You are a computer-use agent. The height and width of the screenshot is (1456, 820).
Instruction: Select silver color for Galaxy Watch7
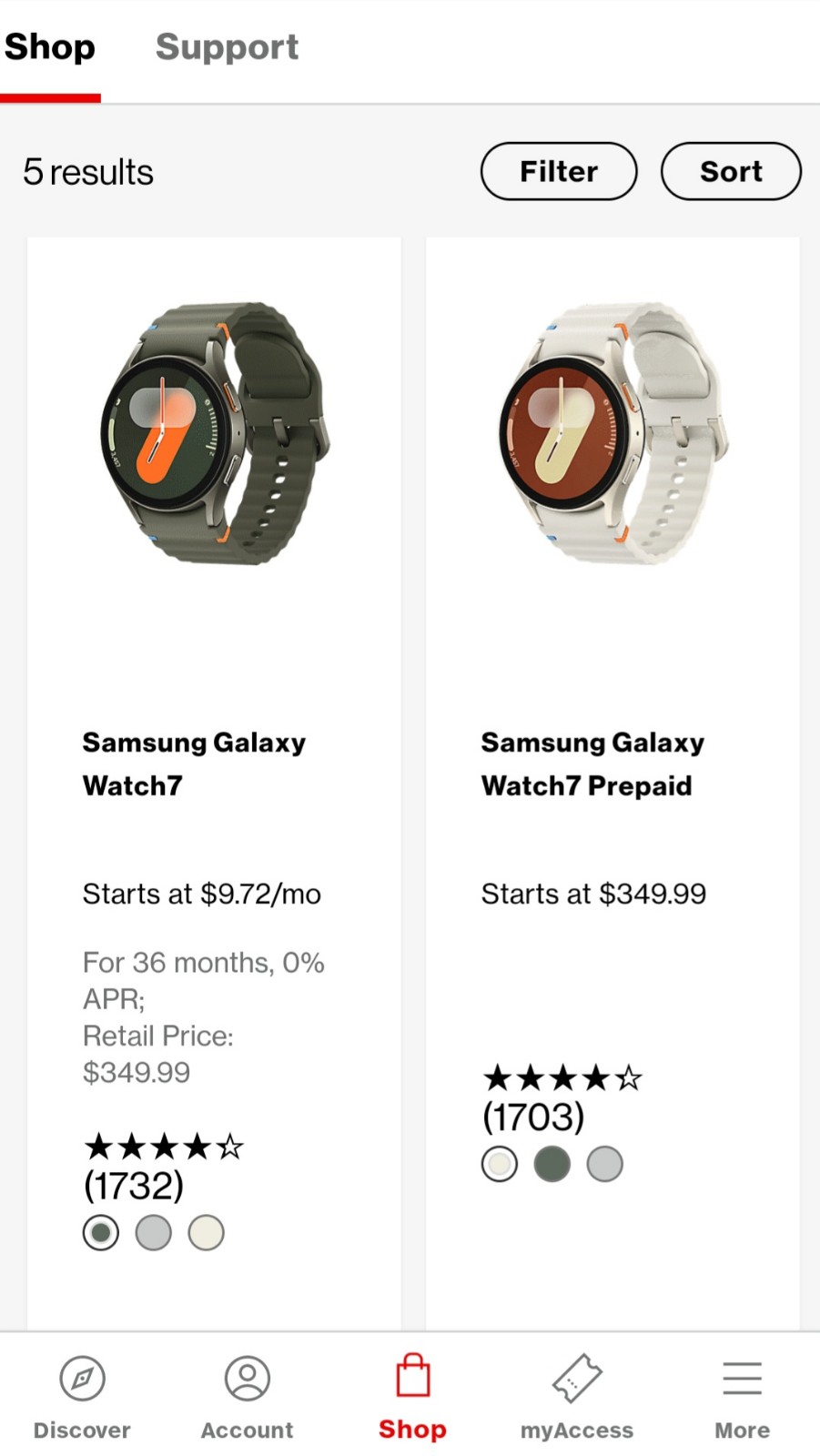pos(154,1233)
